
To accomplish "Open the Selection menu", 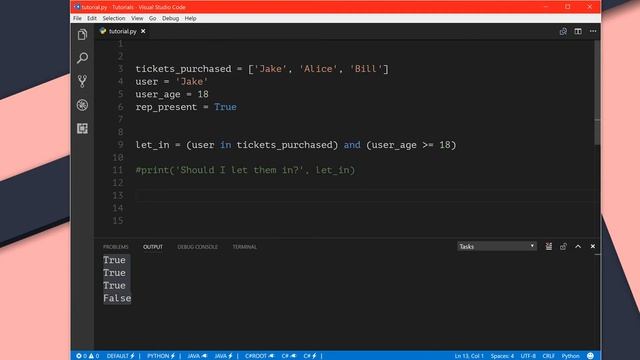I will click(x=114, y=18).
